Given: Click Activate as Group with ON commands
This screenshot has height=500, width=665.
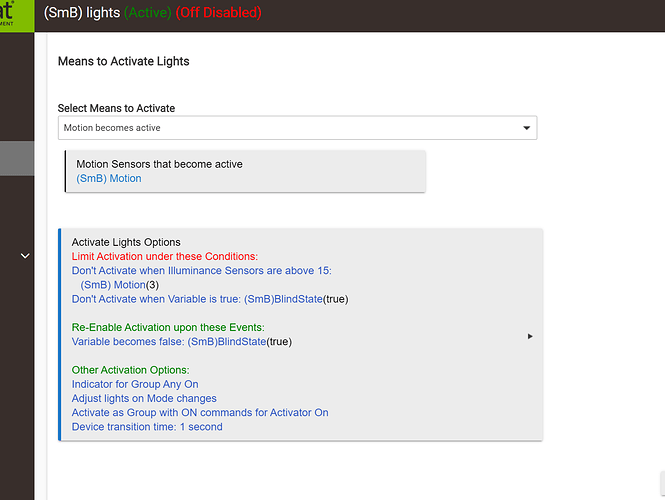Looking at the screenshot, I should 199,412.
